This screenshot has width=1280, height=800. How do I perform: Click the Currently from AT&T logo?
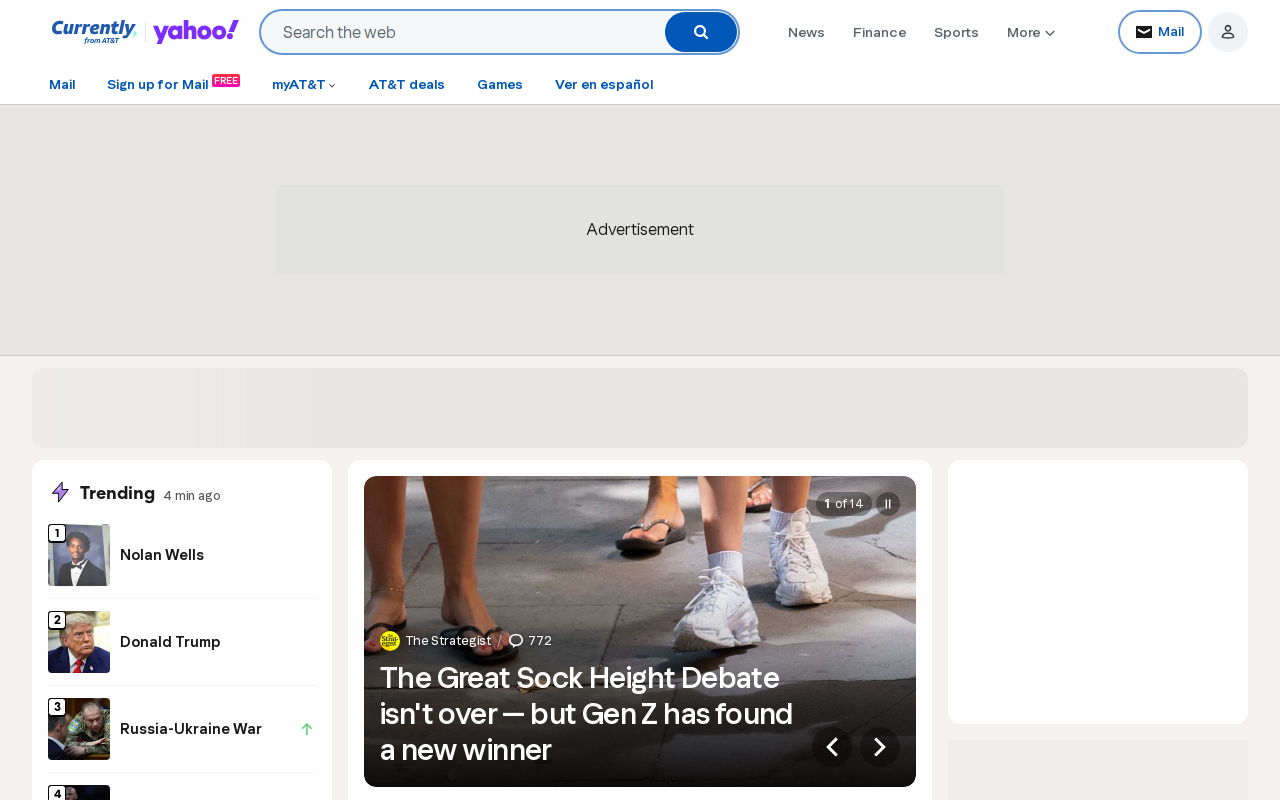pos(94,32)
